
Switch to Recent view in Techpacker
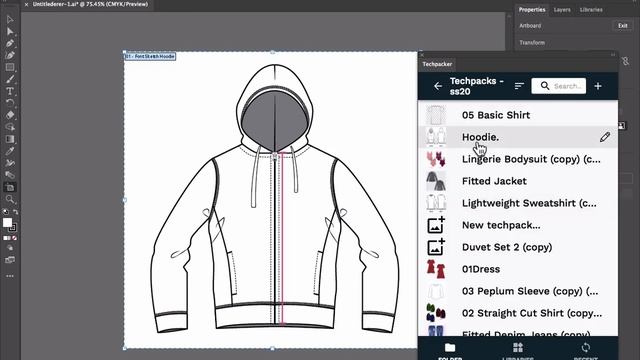click(x=586, y=351)
